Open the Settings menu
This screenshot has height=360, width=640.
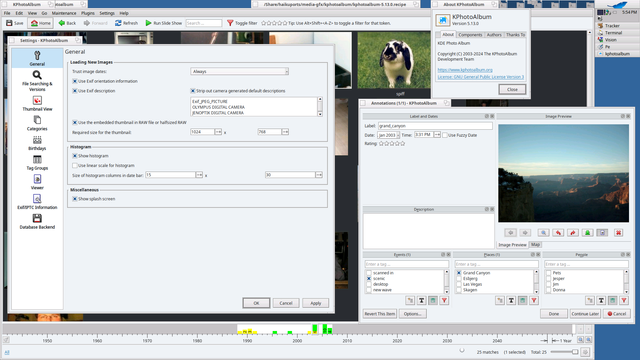[107, 13]
